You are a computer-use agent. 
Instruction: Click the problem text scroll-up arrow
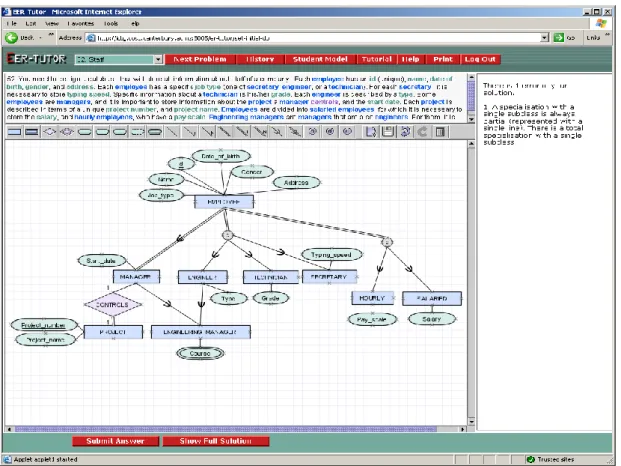click(x=471, y=78)
